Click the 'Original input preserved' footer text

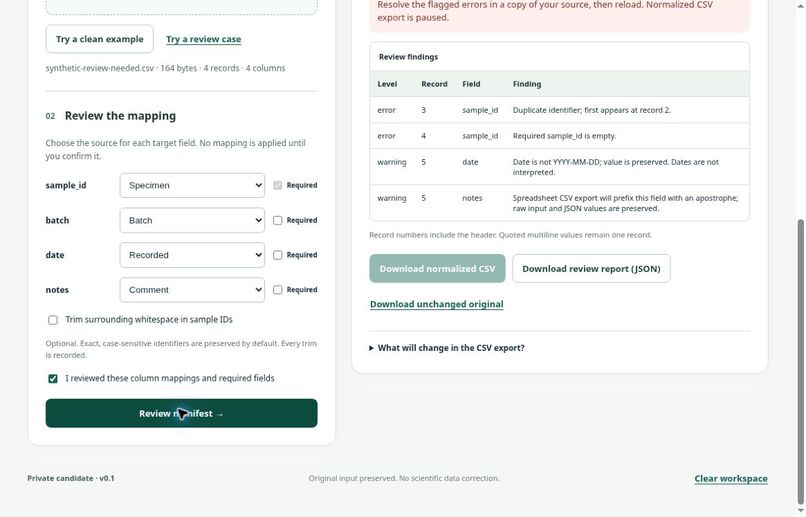[404, 478]
